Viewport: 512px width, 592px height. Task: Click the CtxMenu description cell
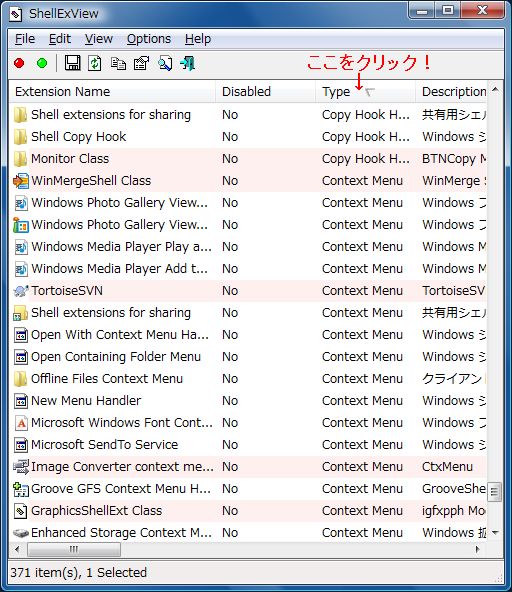(x=447, y=467)
